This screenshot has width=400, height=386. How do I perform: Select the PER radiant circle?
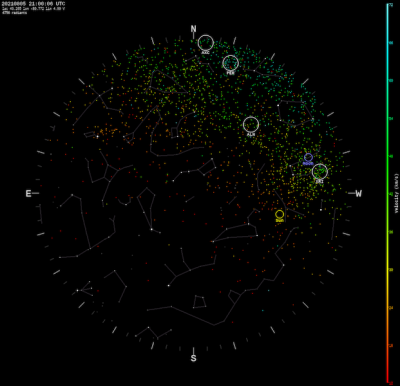pos(231,63)
